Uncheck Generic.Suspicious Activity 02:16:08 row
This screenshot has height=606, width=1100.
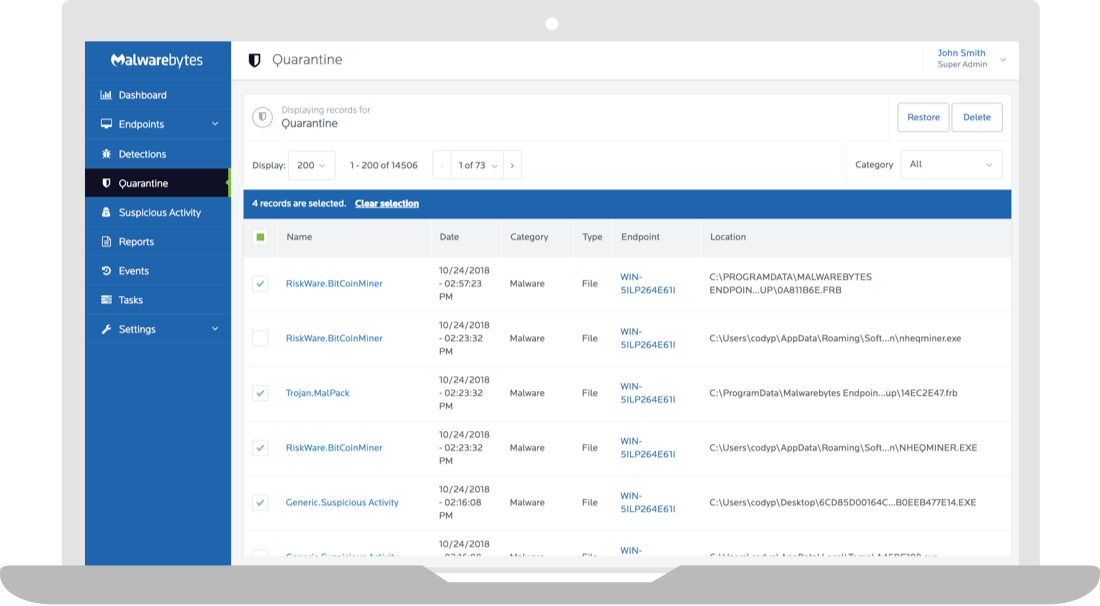click(x=260, y=503)
